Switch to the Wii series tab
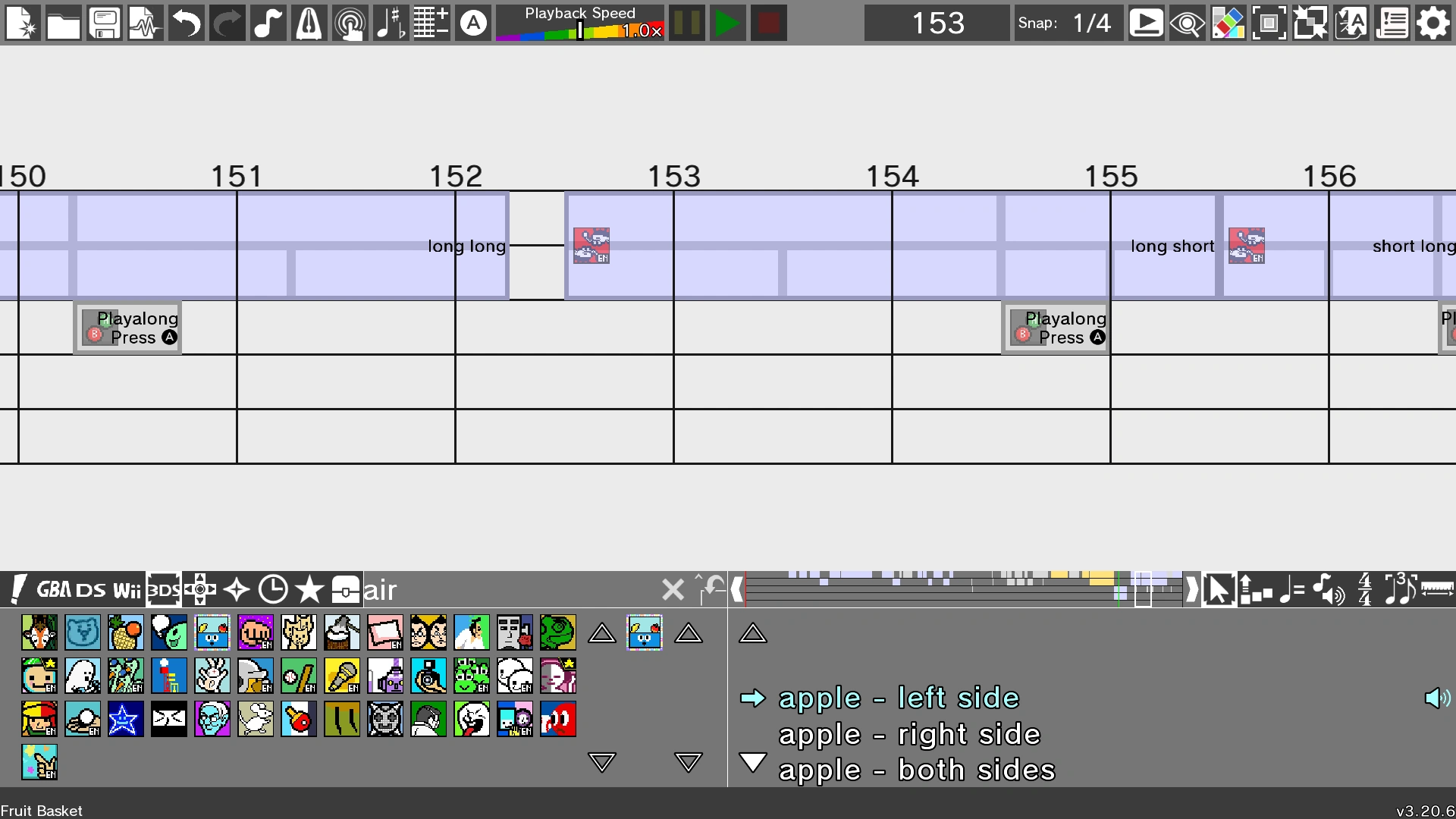The width and height of the screenshot is (1456, 819). click(x=127, y=589)
